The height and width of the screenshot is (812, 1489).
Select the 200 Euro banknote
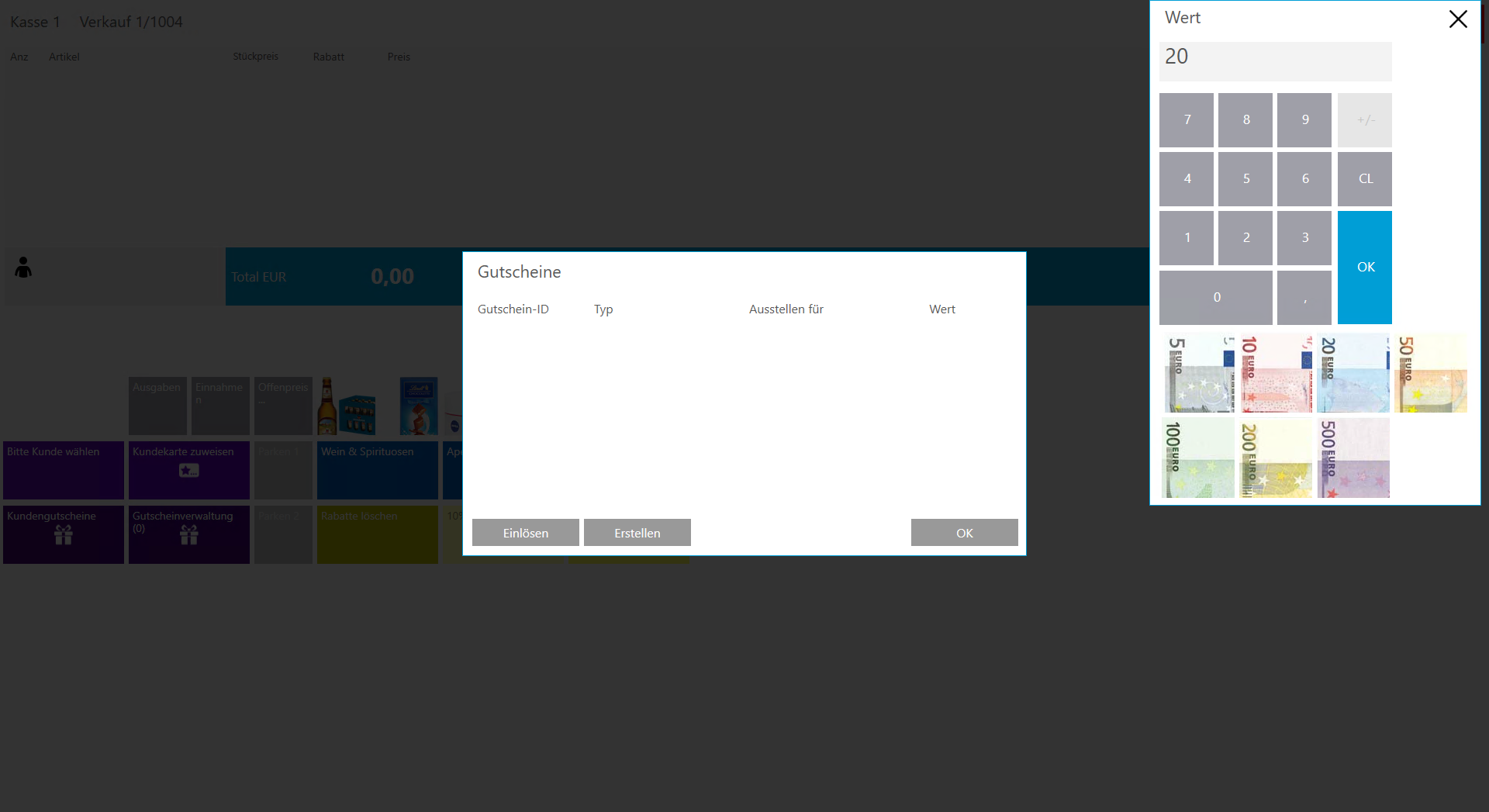click(x=1275, y=458)
